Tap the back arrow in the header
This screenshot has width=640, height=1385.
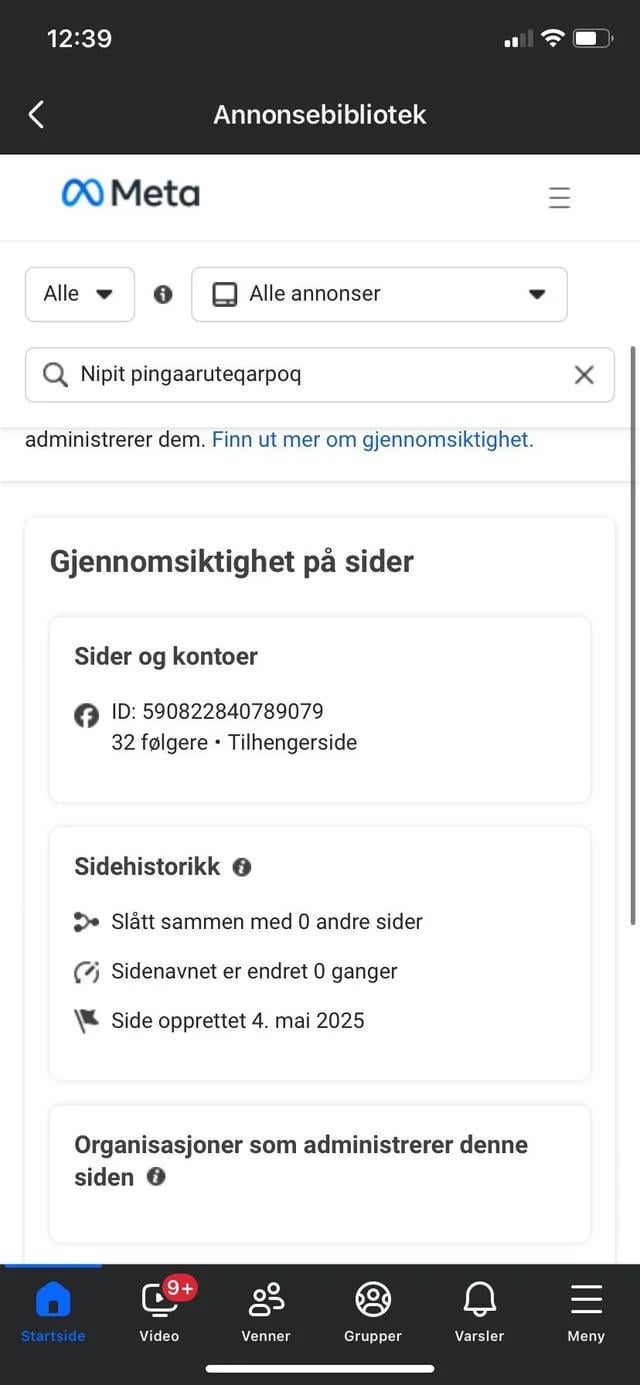pos(36,115)
